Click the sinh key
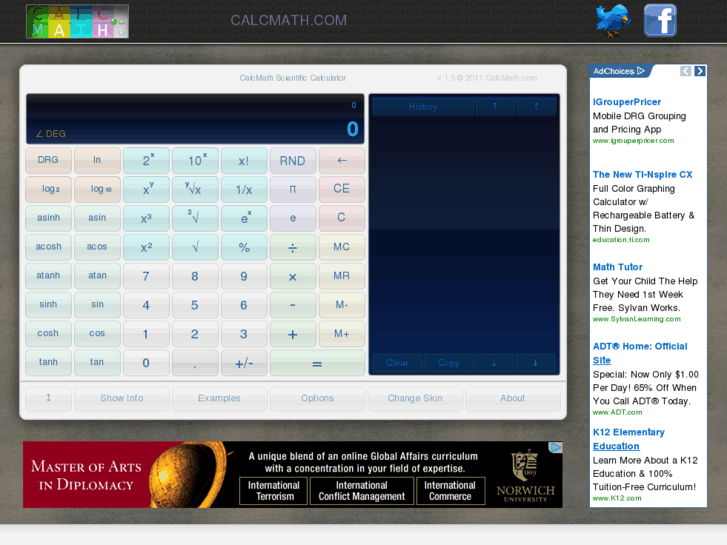 coord(48,305)
